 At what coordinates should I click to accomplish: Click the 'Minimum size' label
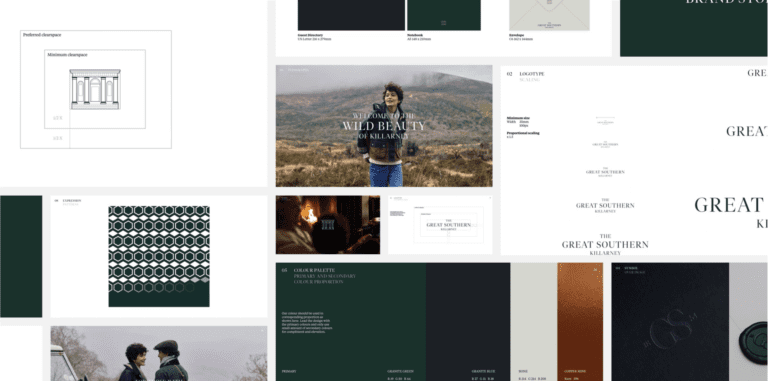(518, 118)
